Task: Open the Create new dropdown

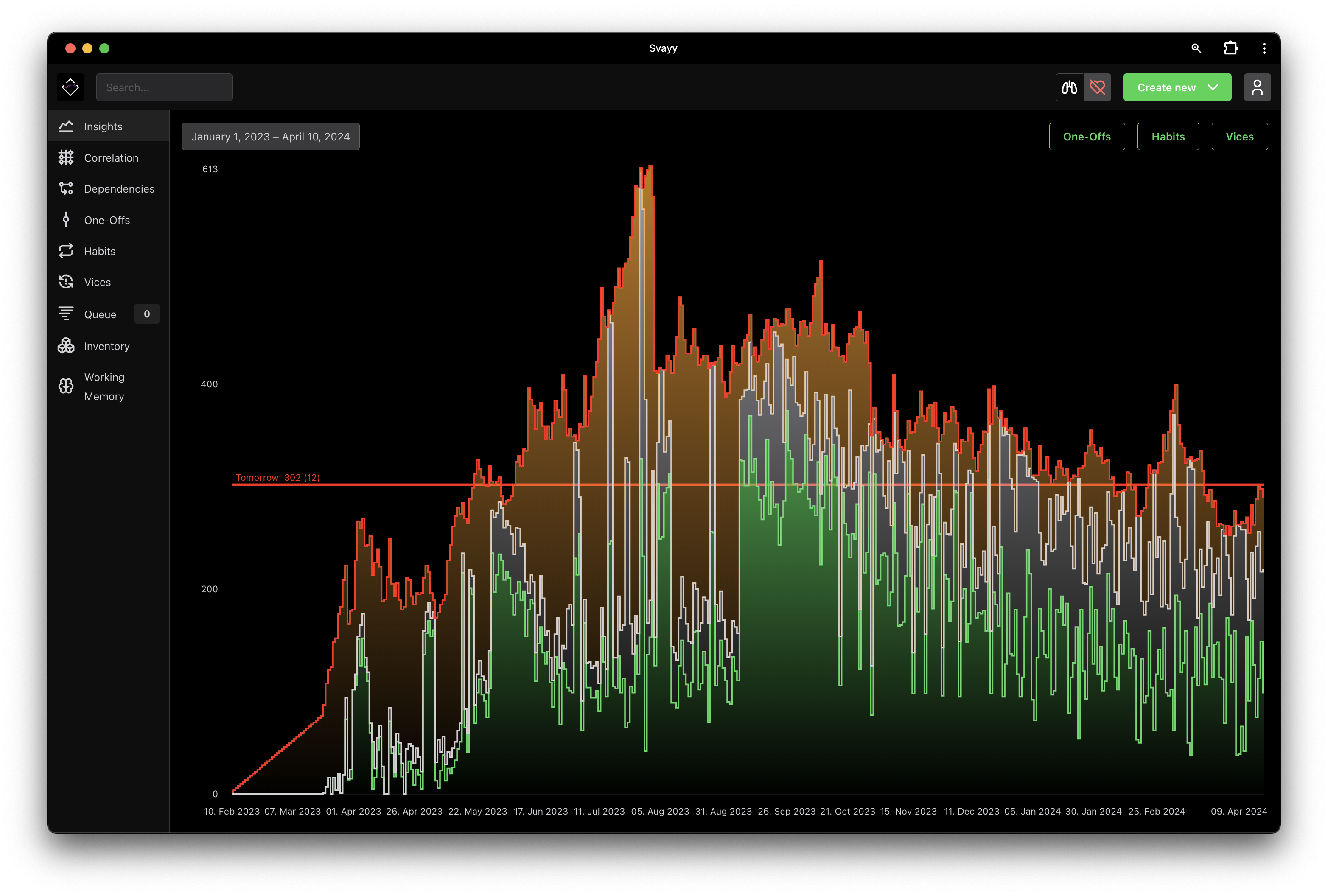Action: tap(1177, 87)
